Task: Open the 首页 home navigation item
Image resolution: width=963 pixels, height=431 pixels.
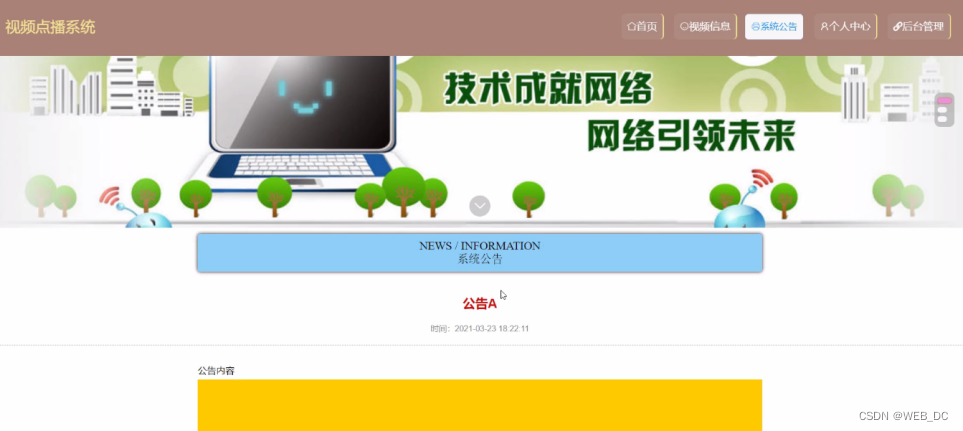Action: pyautogui.click(x=642, y=26)
